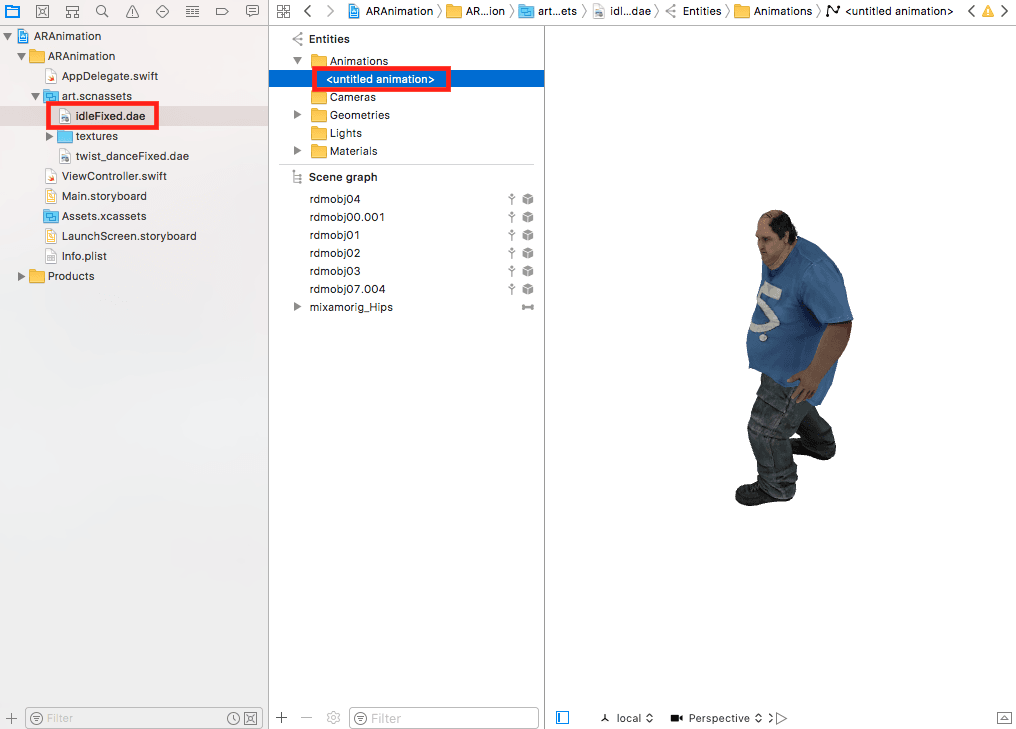Screen dimensions: 1016x729
Task: Toggle the cube icon beside rdmobj04
Action: coord(528,199)
